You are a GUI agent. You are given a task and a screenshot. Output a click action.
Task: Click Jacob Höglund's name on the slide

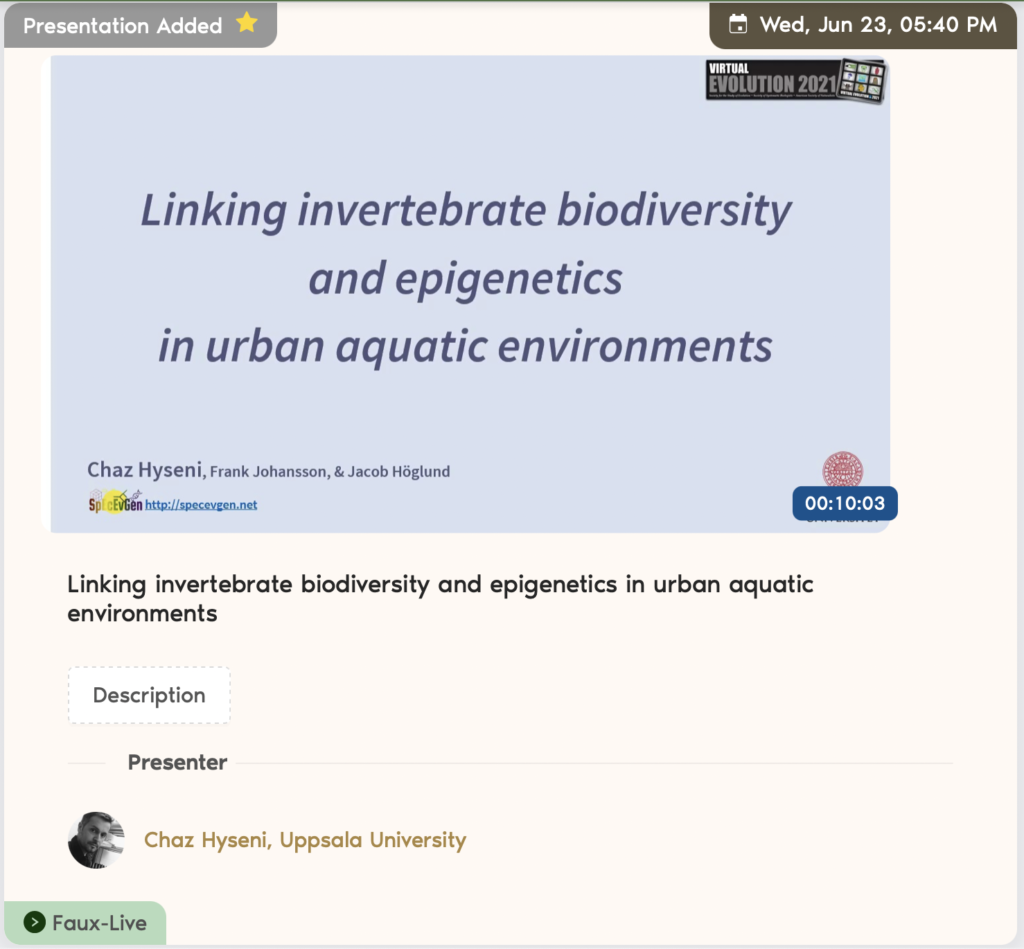(x=399, y=471)
